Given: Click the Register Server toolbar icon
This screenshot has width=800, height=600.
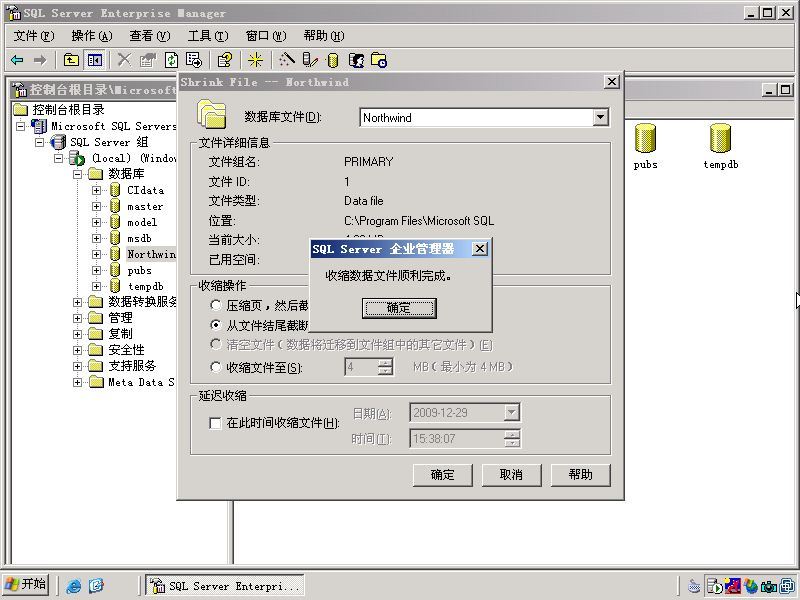Looking at the screenshot, I should (x=310, y=60).
